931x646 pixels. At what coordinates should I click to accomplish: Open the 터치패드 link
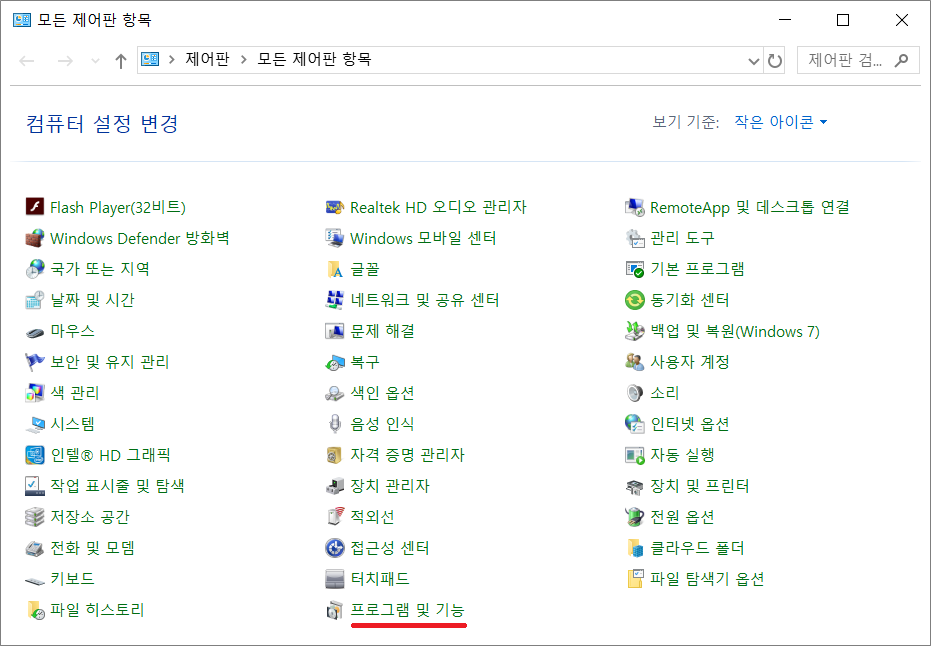(379, 578)
